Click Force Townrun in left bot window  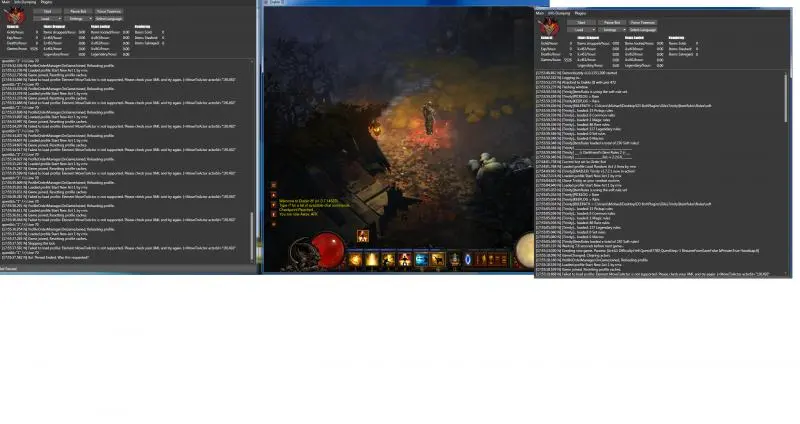pos(109,11)
